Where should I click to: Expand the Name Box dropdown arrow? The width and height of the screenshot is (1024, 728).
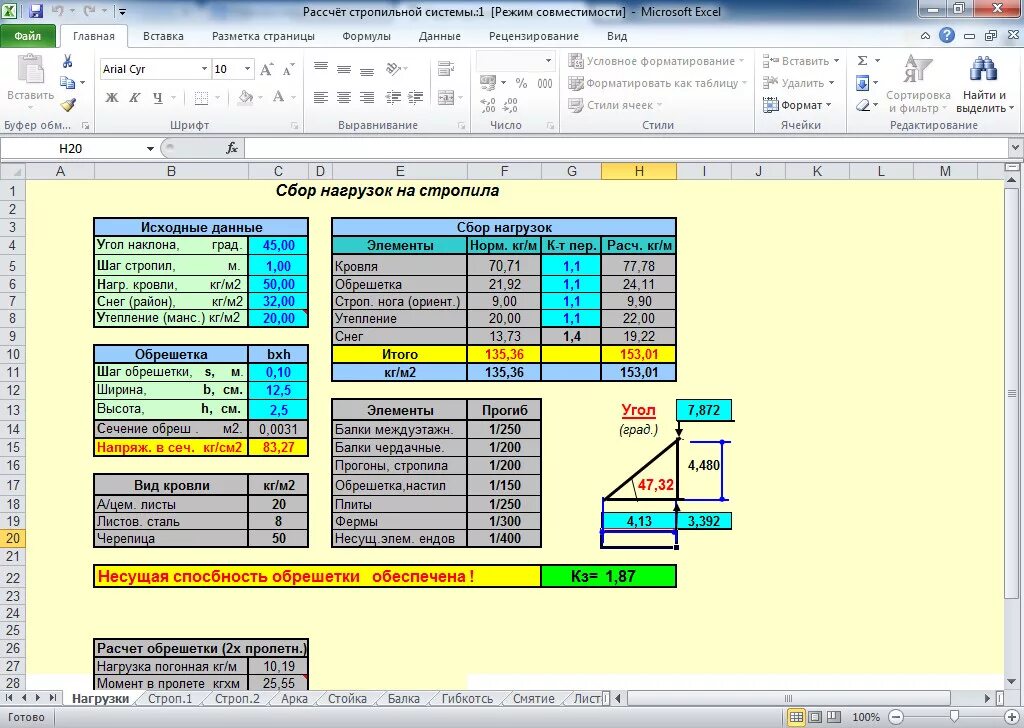(x=150, y=149)
